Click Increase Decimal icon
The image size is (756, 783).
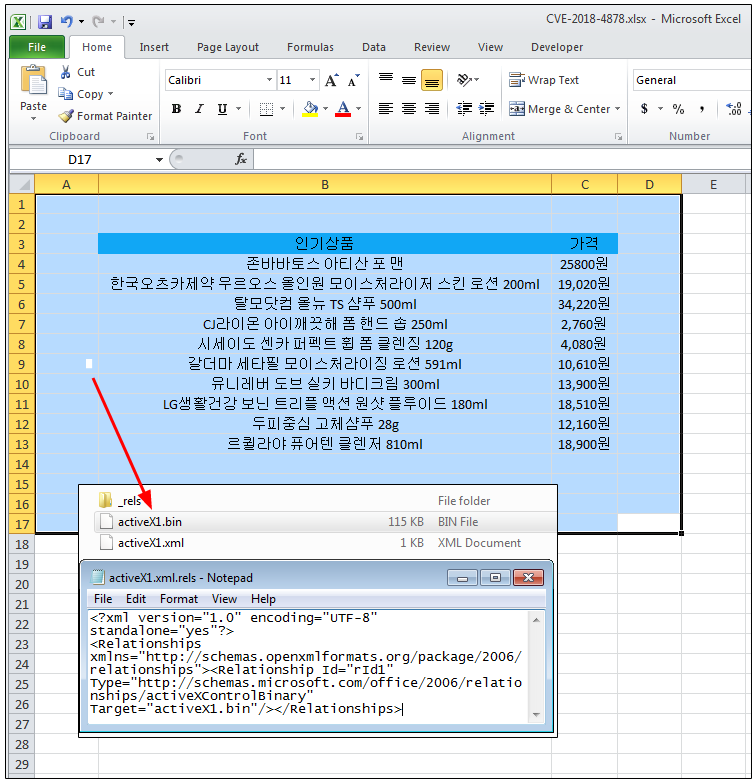pyautogui.click(x=734, y=109)
